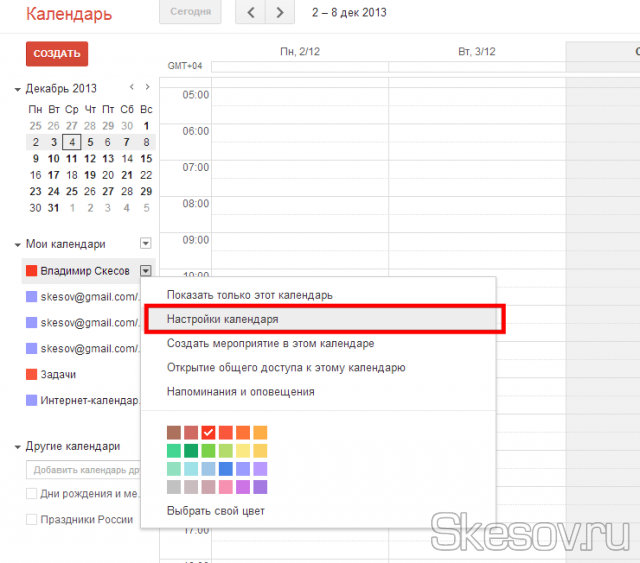Click the Задачи calendar color square
Screen dimensions: 640x563
click(x=32, y=374)
